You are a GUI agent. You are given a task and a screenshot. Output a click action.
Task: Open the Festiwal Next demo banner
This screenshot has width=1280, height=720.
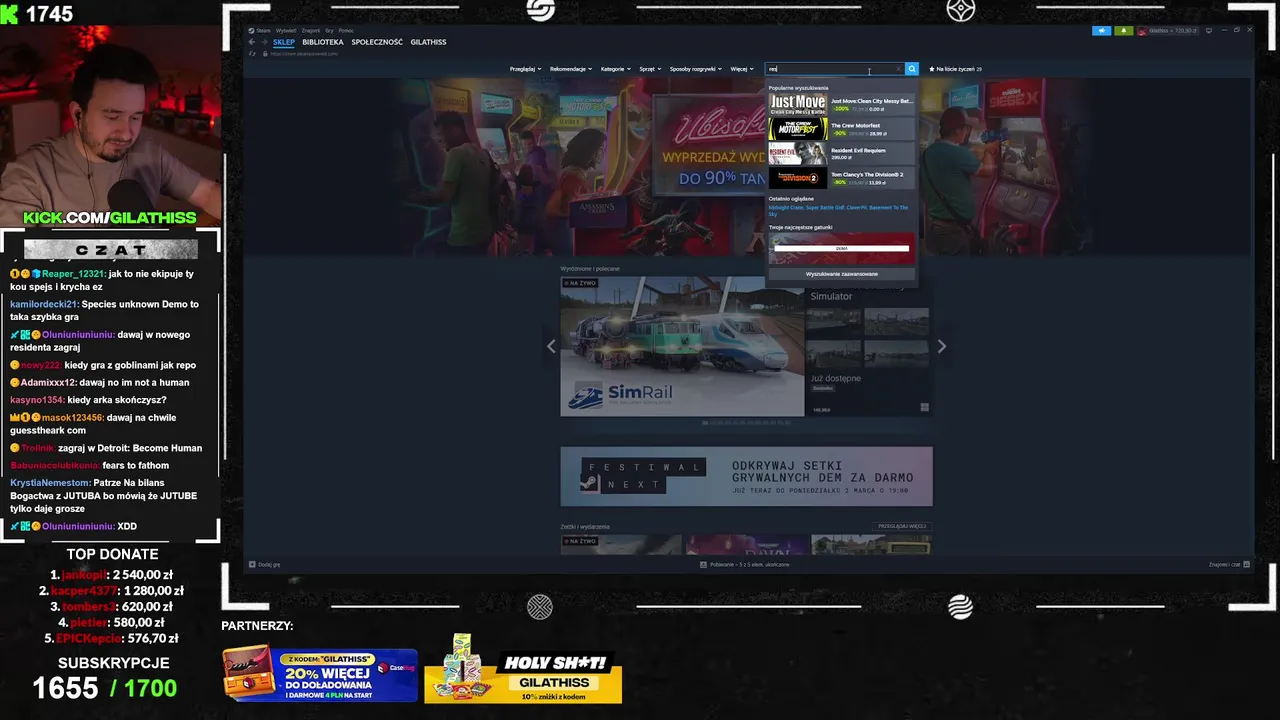pos(746,477)
